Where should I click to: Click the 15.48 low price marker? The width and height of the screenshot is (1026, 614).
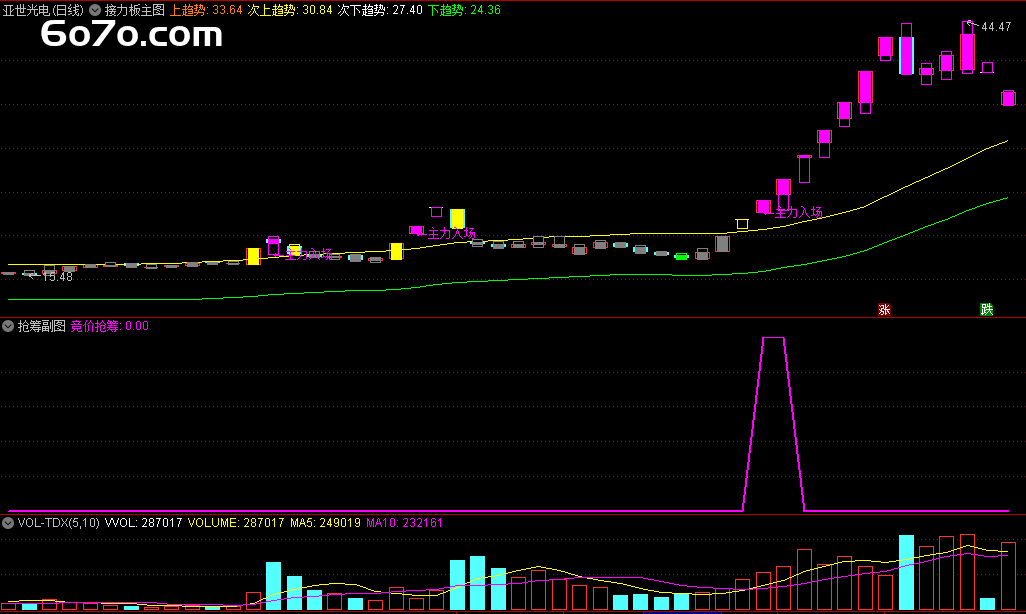[x=56, y=277]
